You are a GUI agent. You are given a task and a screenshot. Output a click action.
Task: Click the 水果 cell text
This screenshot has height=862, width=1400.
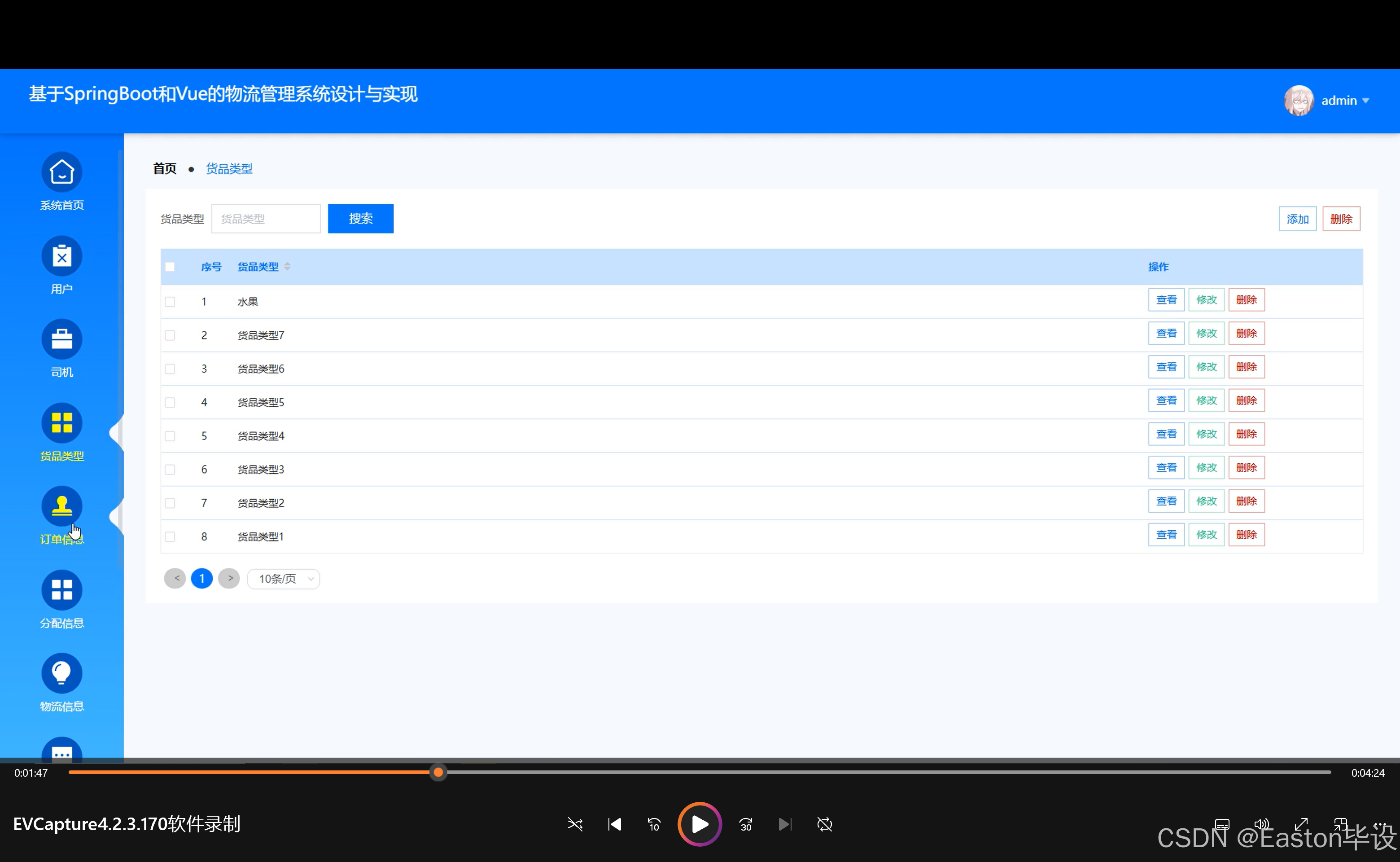(248, 302)
